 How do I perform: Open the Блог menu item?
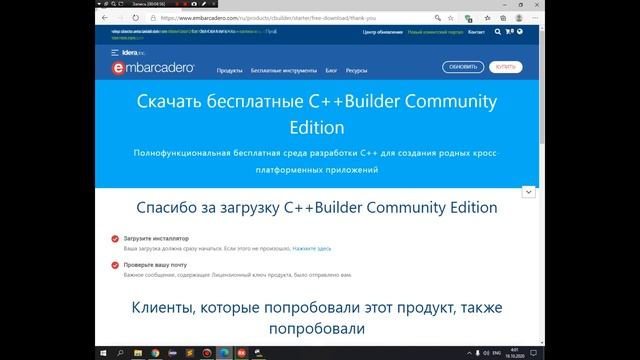coord(331,71)
